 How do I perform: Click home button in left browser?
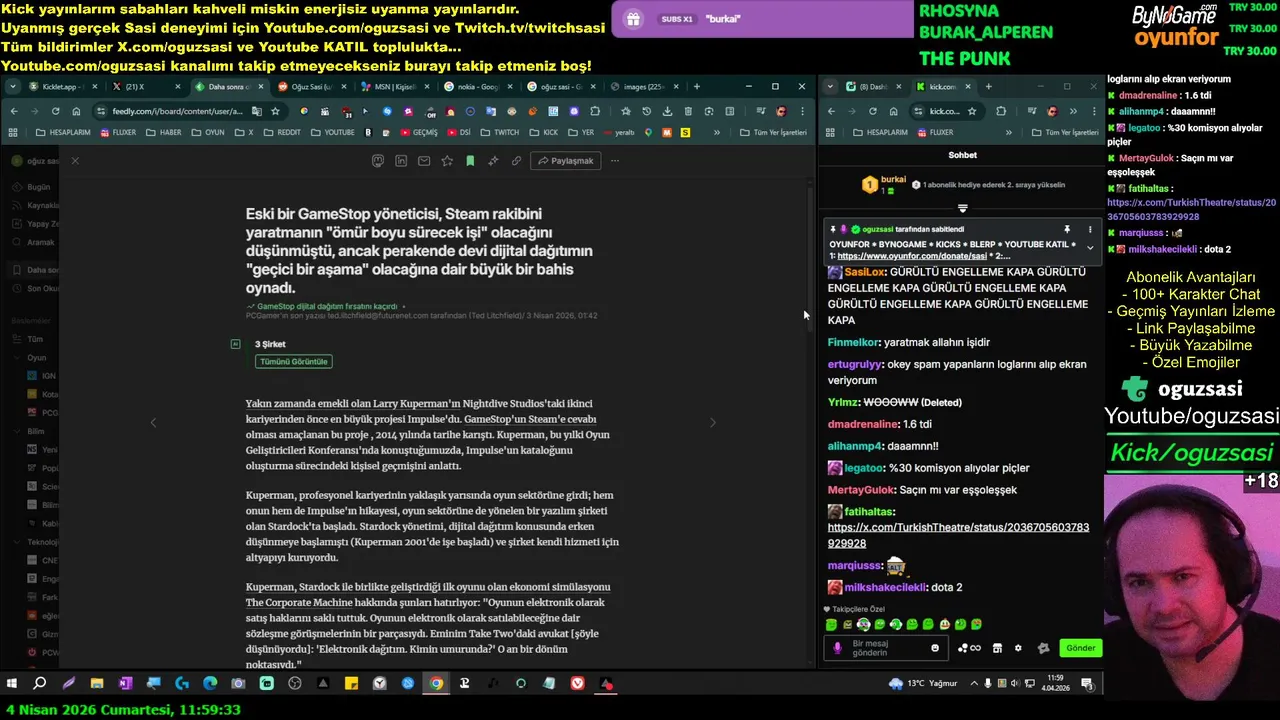(x=76, y=111)
